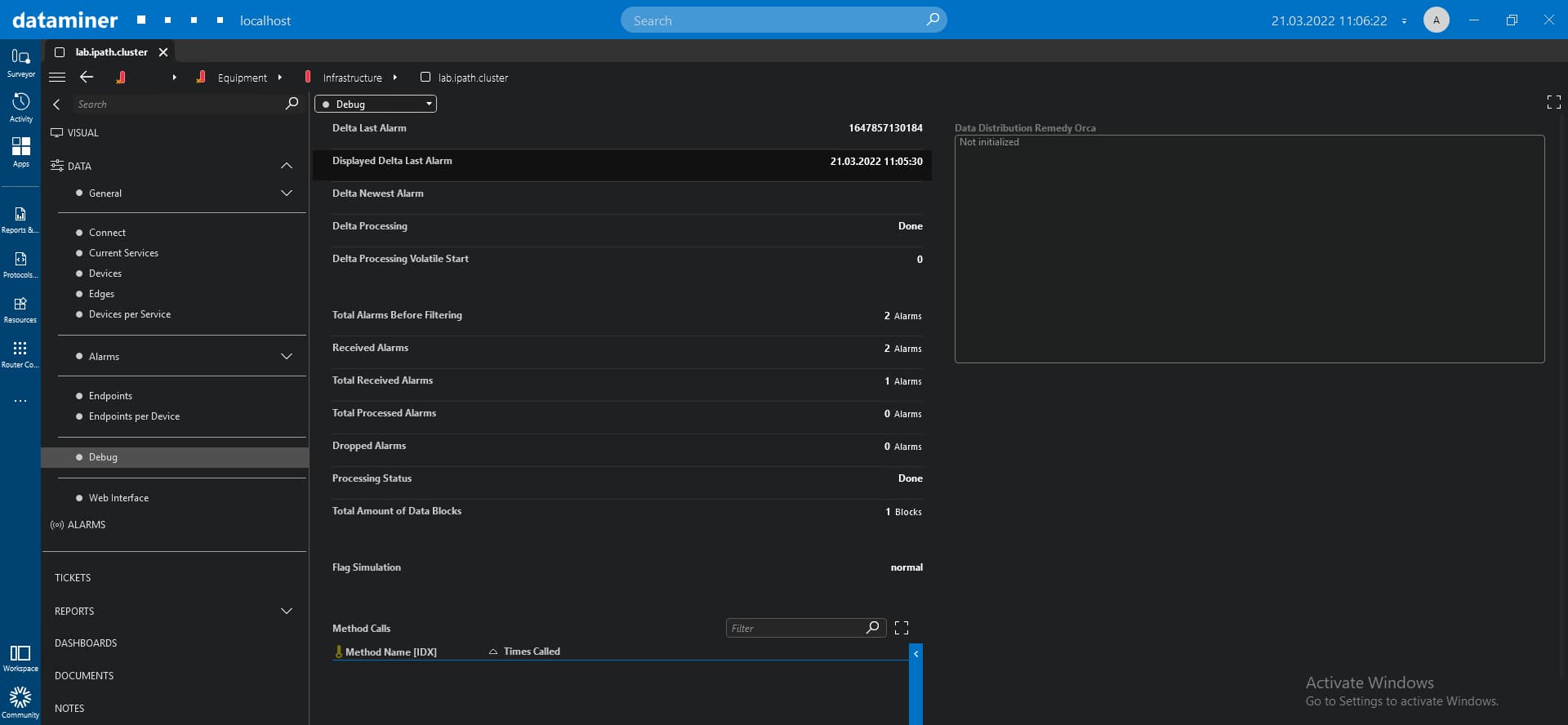
Task: Expand the breadcrumb arrow after Equipment
Action: 279,78
